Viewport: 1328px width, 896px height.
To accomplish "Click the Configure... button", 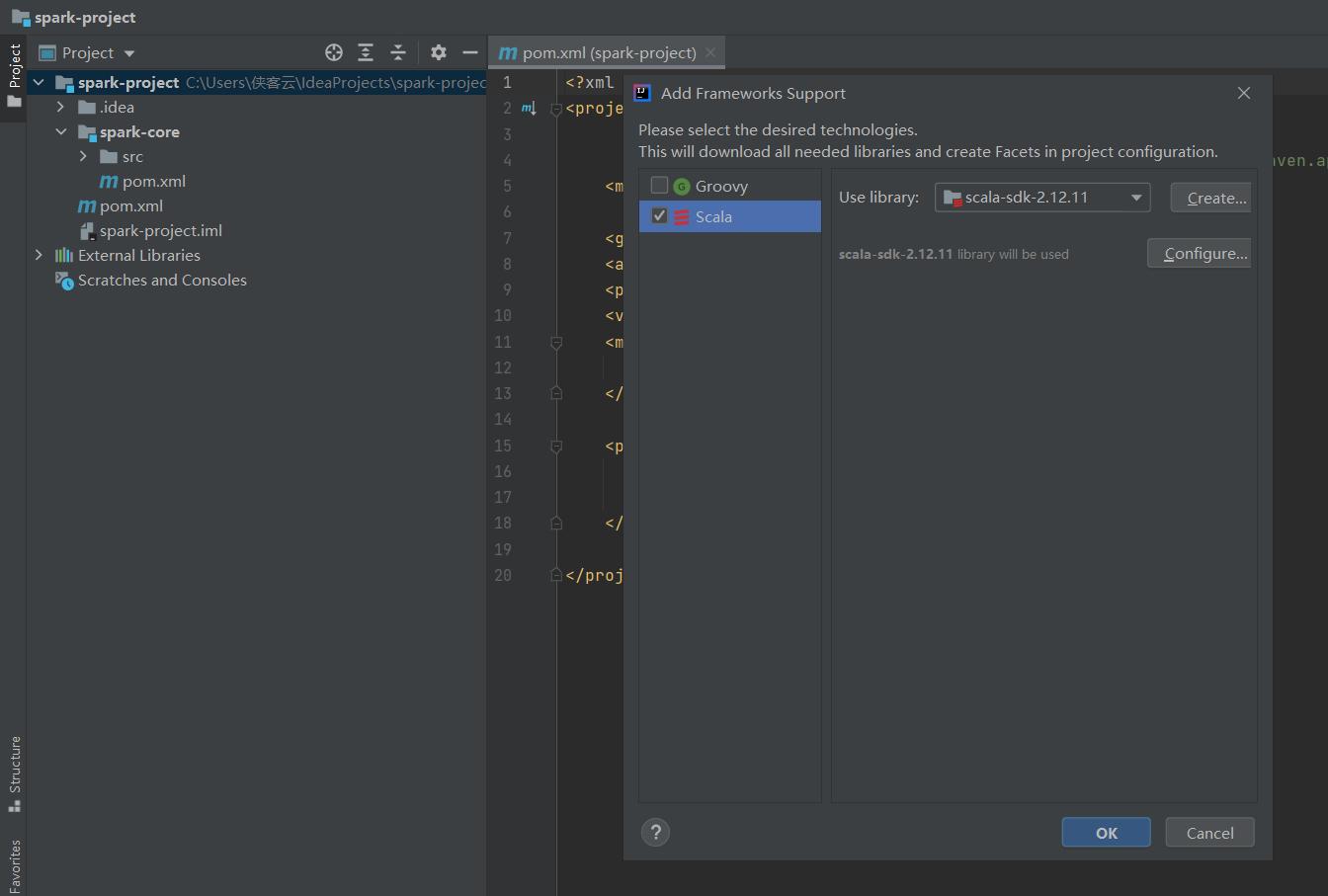I will (x=1202, y=253).
